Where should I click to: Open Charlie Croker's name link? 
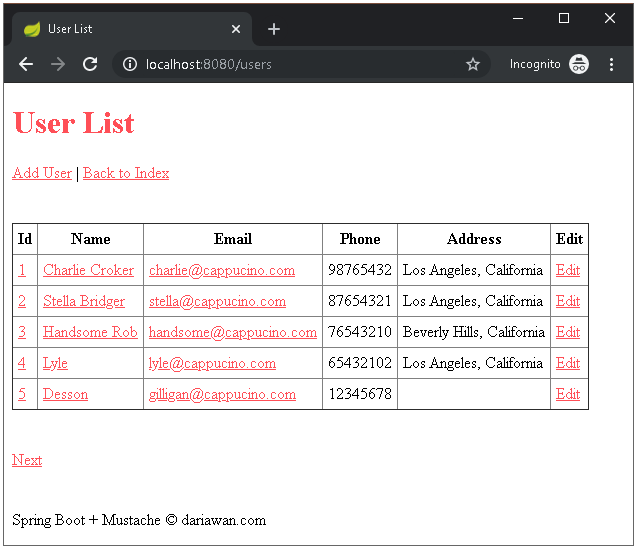point(88,270)
